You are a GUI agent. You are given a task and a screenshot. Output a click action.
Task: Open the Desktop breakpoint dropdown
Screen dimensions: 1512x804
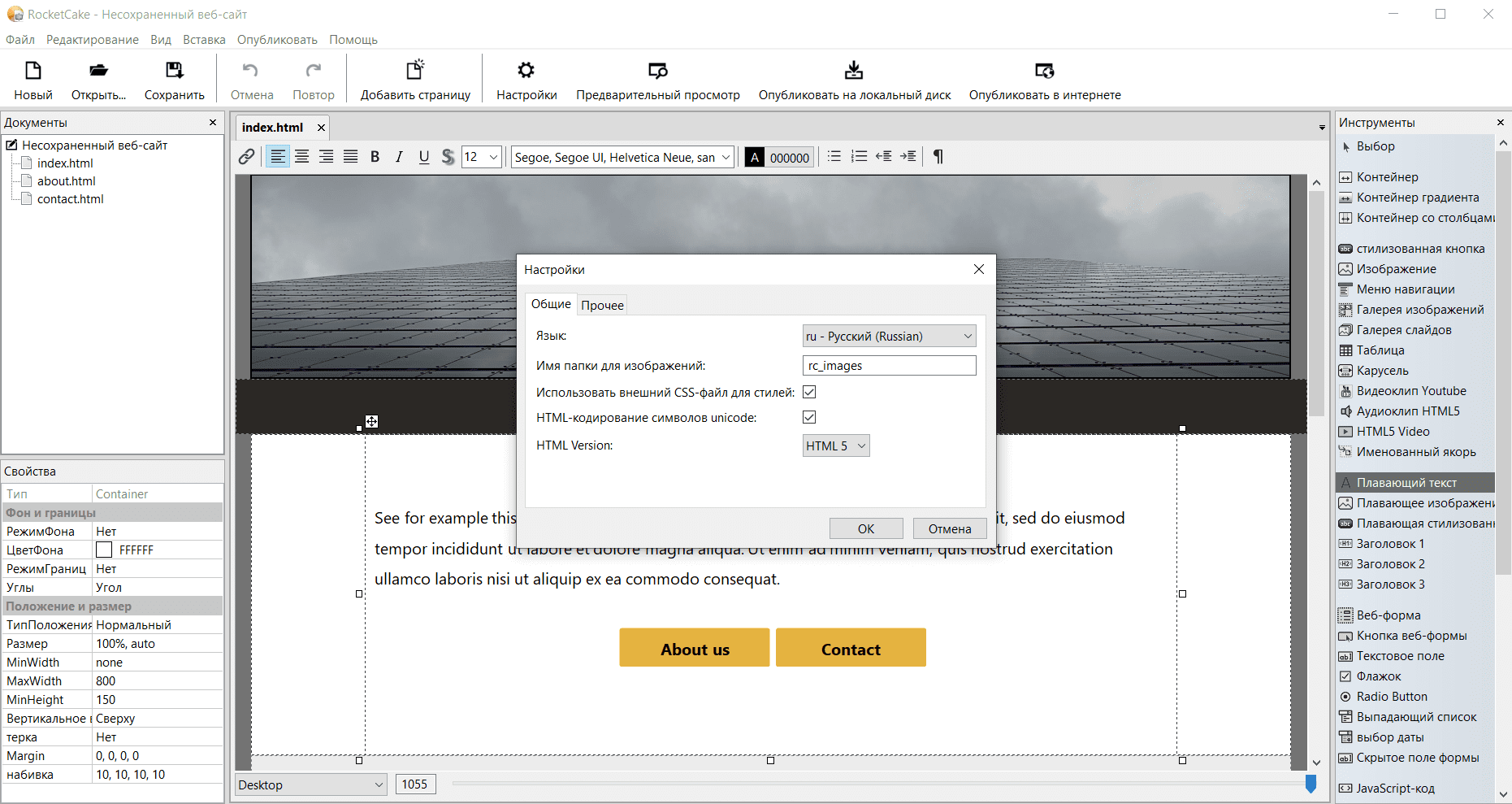coord(310,784)
